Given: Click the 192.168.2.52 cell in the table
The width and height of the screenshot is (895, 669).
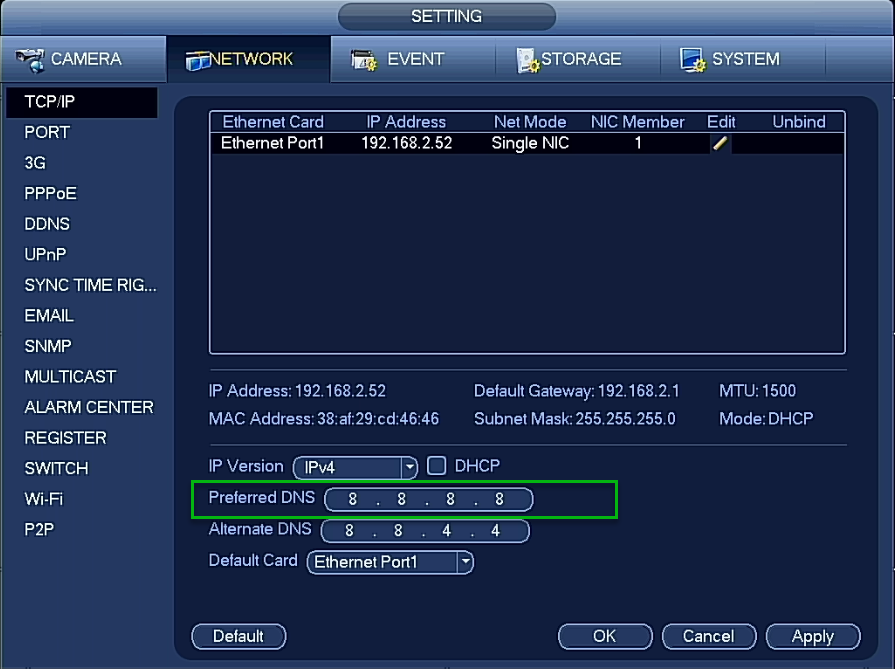Looking at the screenshot, I should pyautogui.click(x=407, y=143).
